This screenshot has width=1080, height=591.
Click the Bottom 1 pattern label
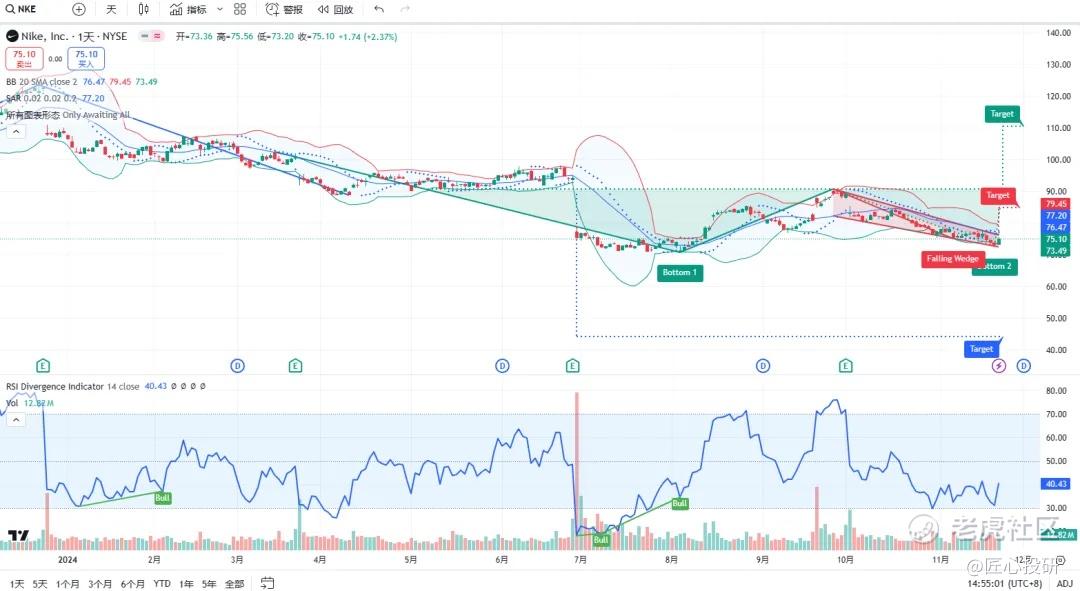680,272
